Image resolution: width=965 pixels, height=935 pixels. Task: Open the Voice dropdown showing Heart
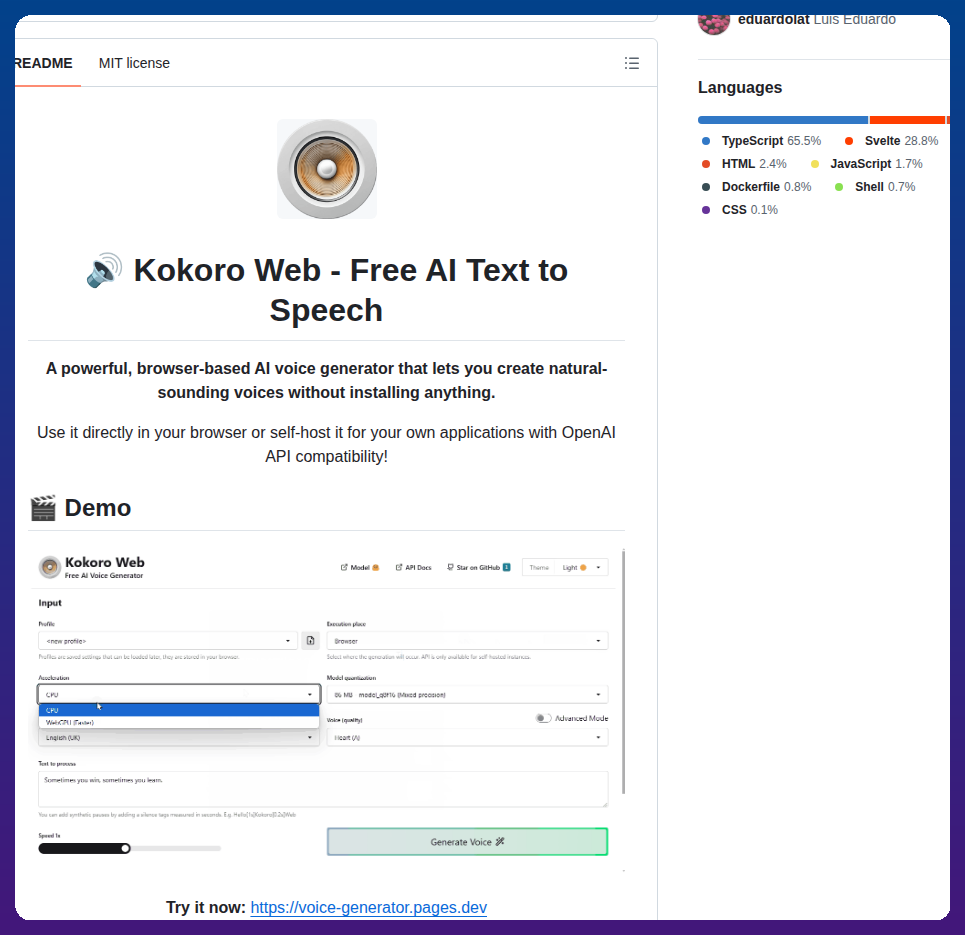coord(467,737)
